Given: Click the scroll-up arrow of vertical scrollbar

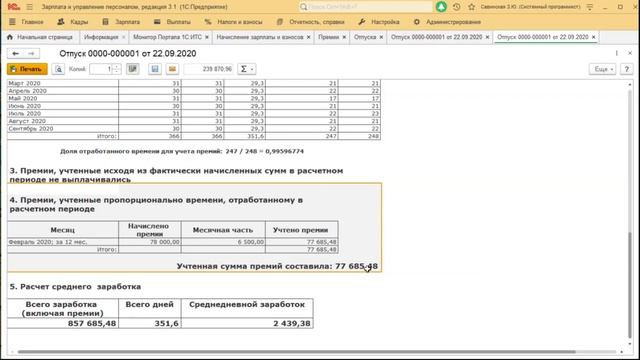Looking at the screenshot, I should 630,84.
